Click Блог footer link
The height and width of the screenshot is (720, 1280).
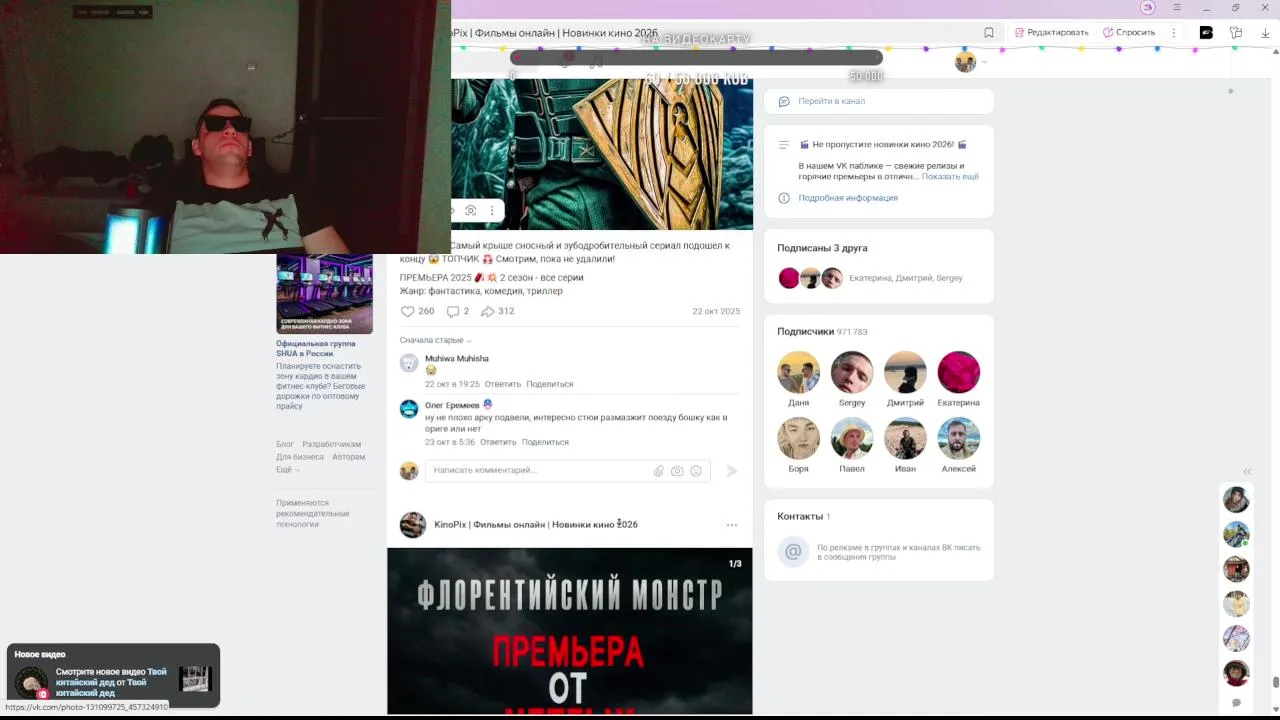[285, 444]
